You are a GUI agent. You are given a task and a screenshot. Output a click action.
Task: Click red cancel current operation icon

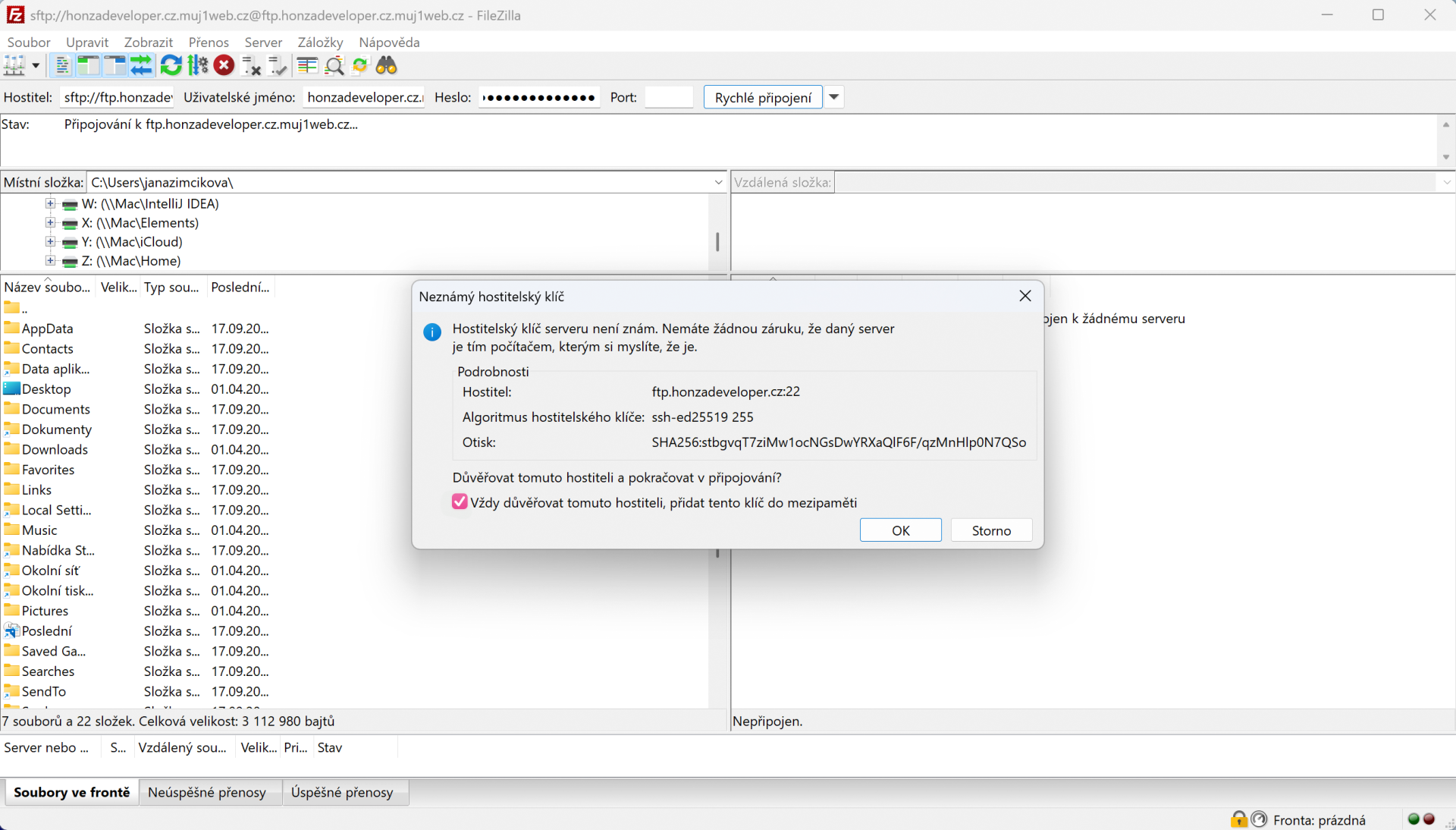[x=224, y=66]
